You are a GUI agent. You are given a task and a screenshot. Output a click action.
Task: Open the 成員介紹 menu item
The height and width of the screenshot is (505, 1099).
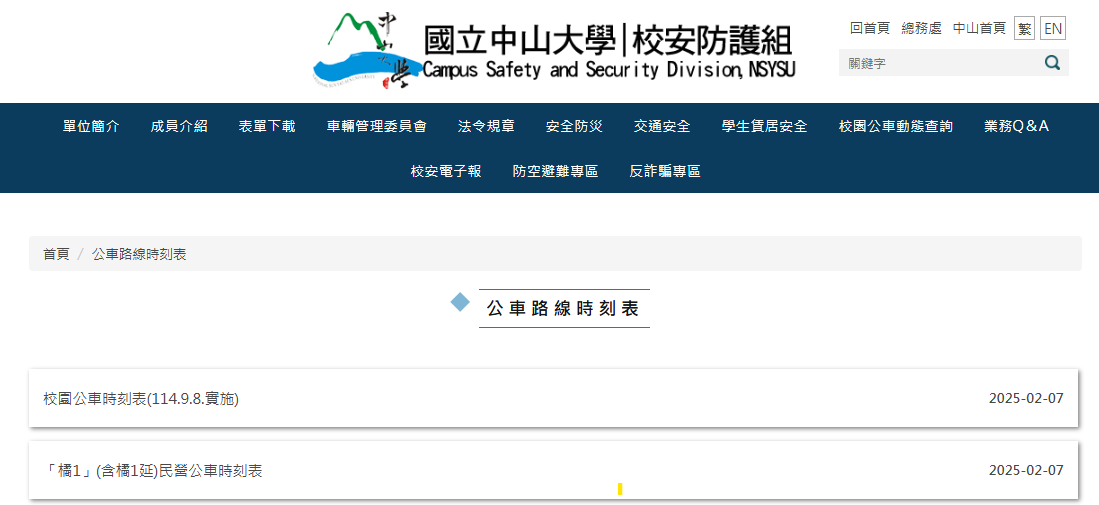click(179, 126)
